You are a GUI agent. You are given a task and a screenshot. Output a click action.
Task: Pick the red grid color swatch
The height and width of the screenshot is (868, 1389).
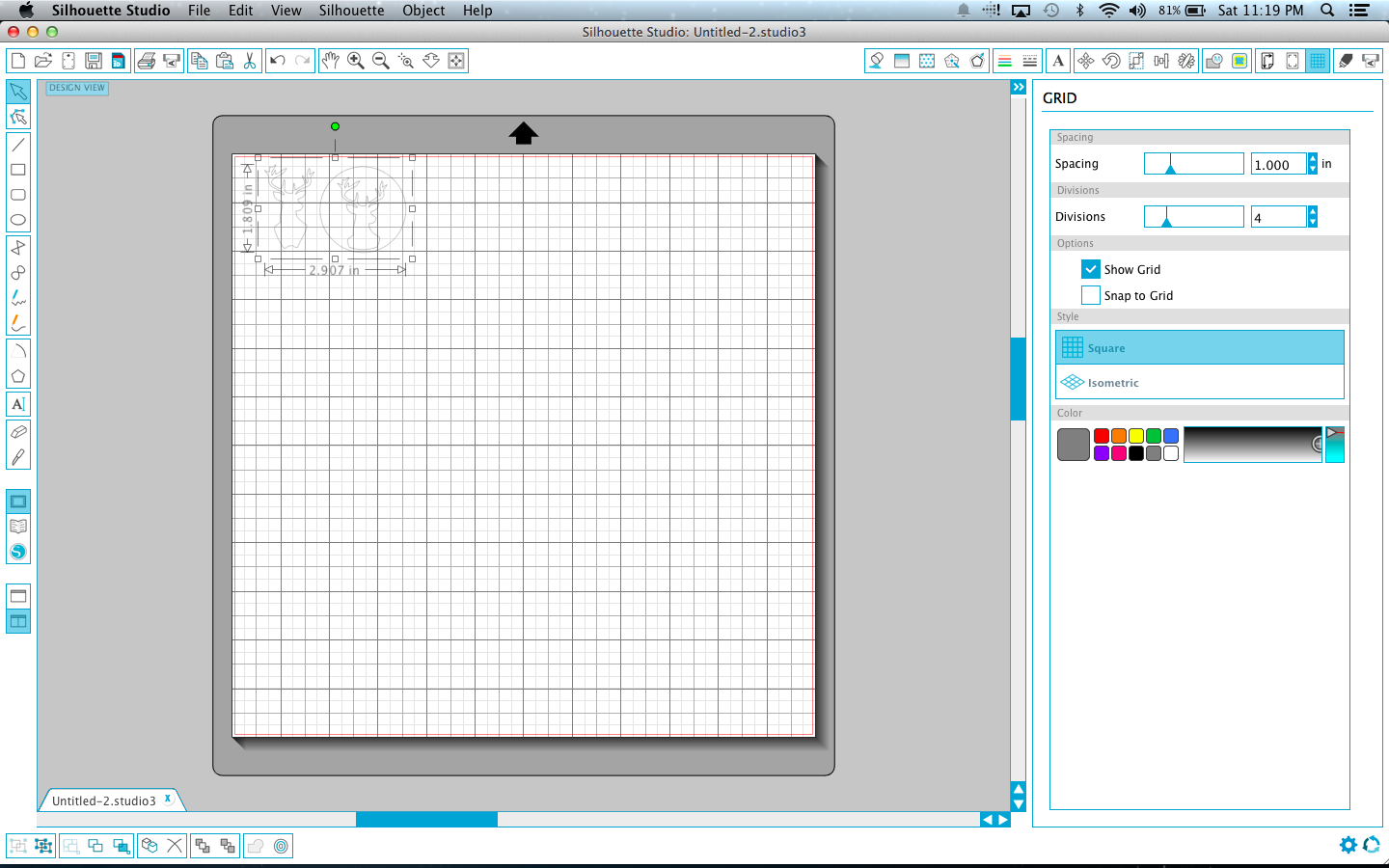click(x=1102, y=436)
